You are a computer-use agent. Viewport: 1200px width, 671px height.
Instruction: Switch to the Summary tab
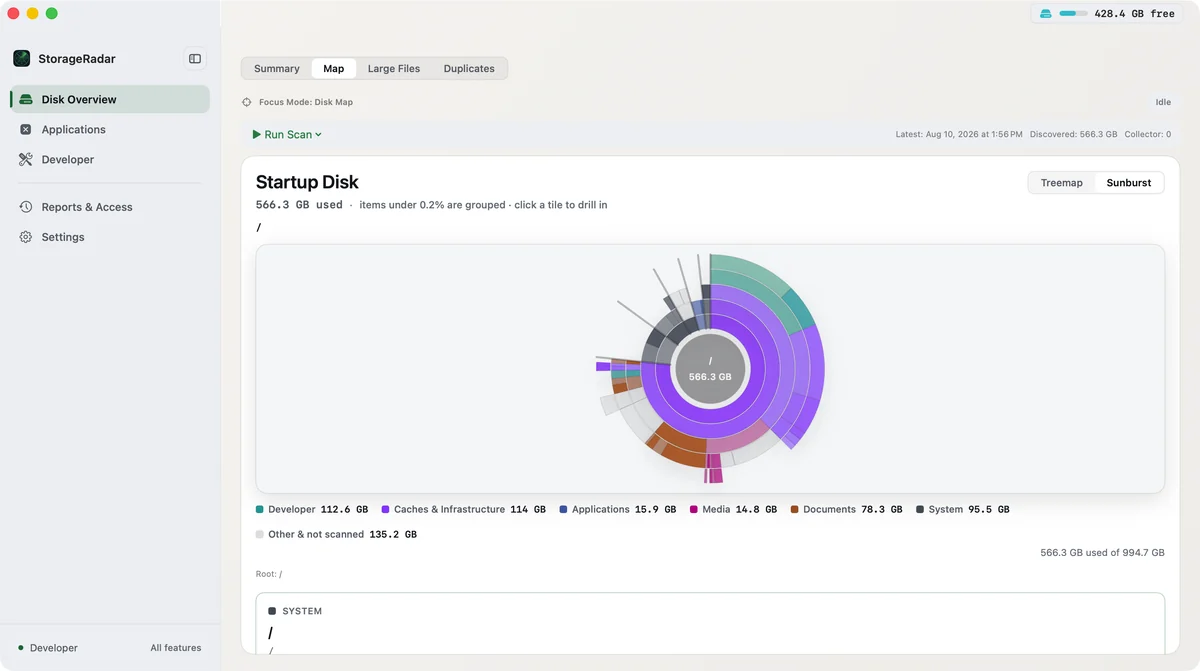click(x=277, y=69)
